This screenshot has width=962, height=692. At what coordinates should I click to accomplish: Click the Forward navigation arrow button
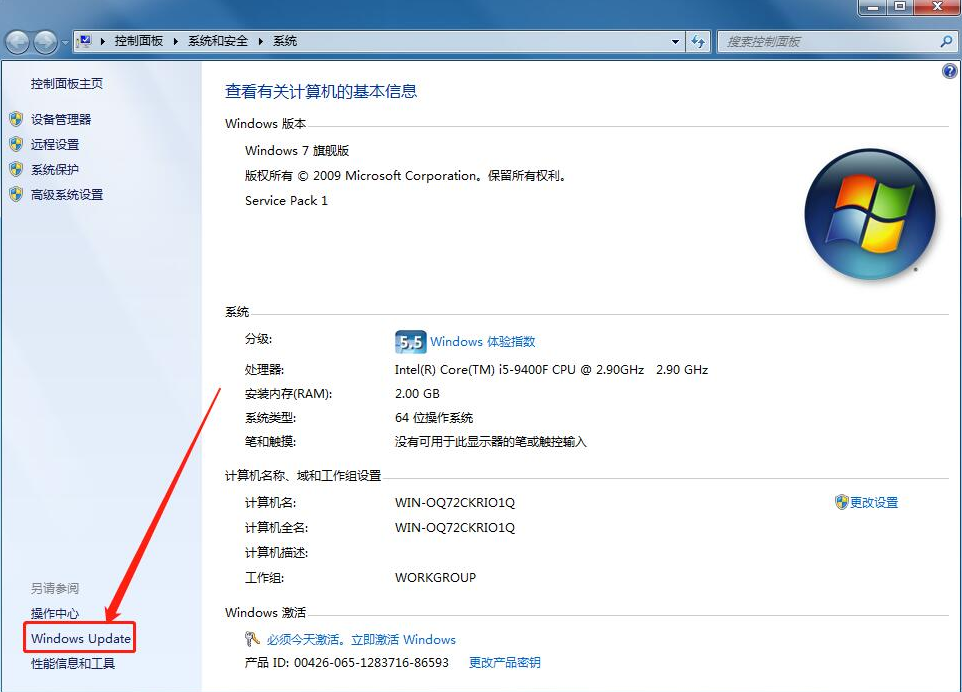[x=46, y=42]
